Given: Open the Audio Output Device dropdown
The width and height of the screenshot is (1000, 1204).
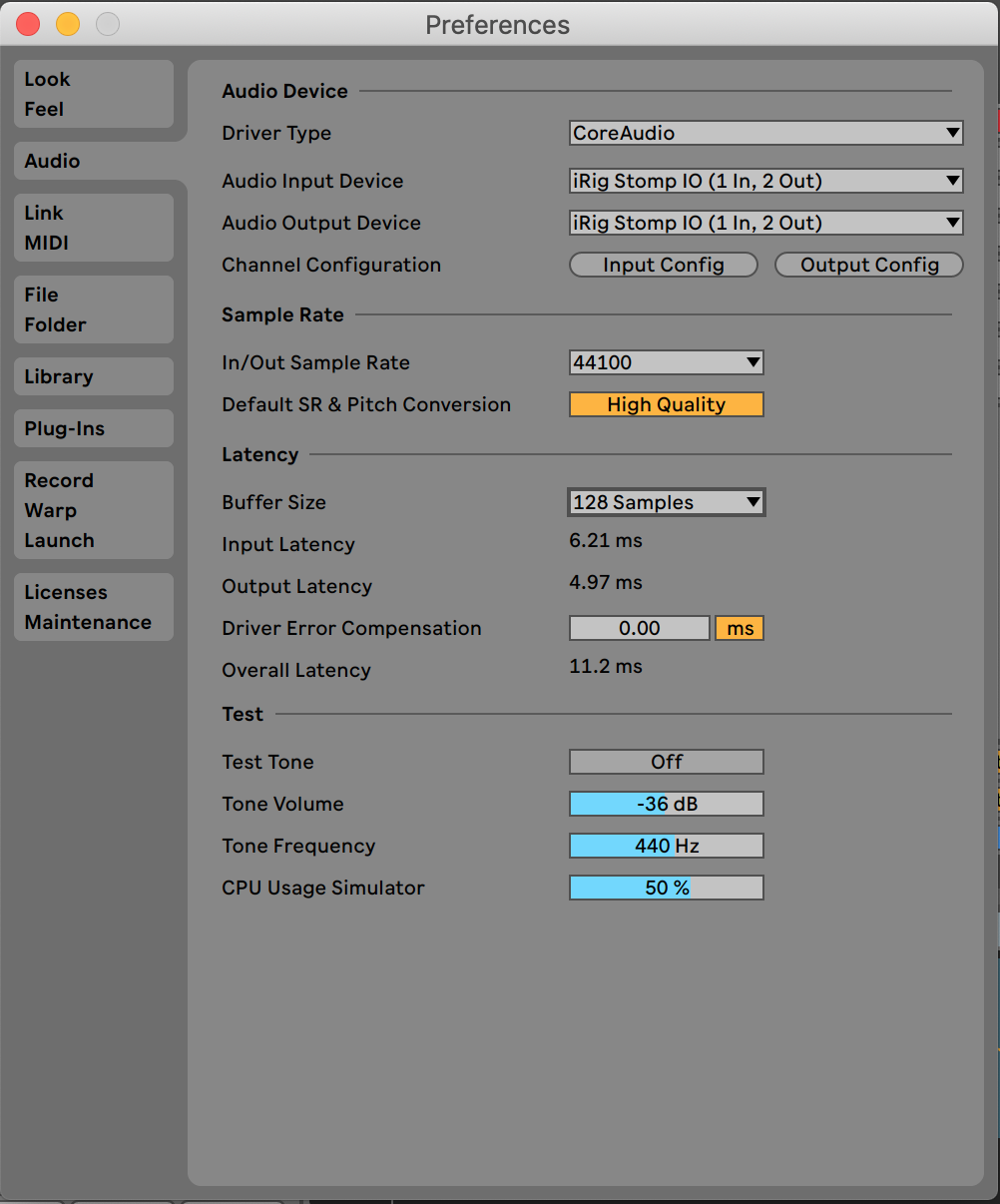Looking at the screenshot, I should pyautogui.click(x=765, y=223).
